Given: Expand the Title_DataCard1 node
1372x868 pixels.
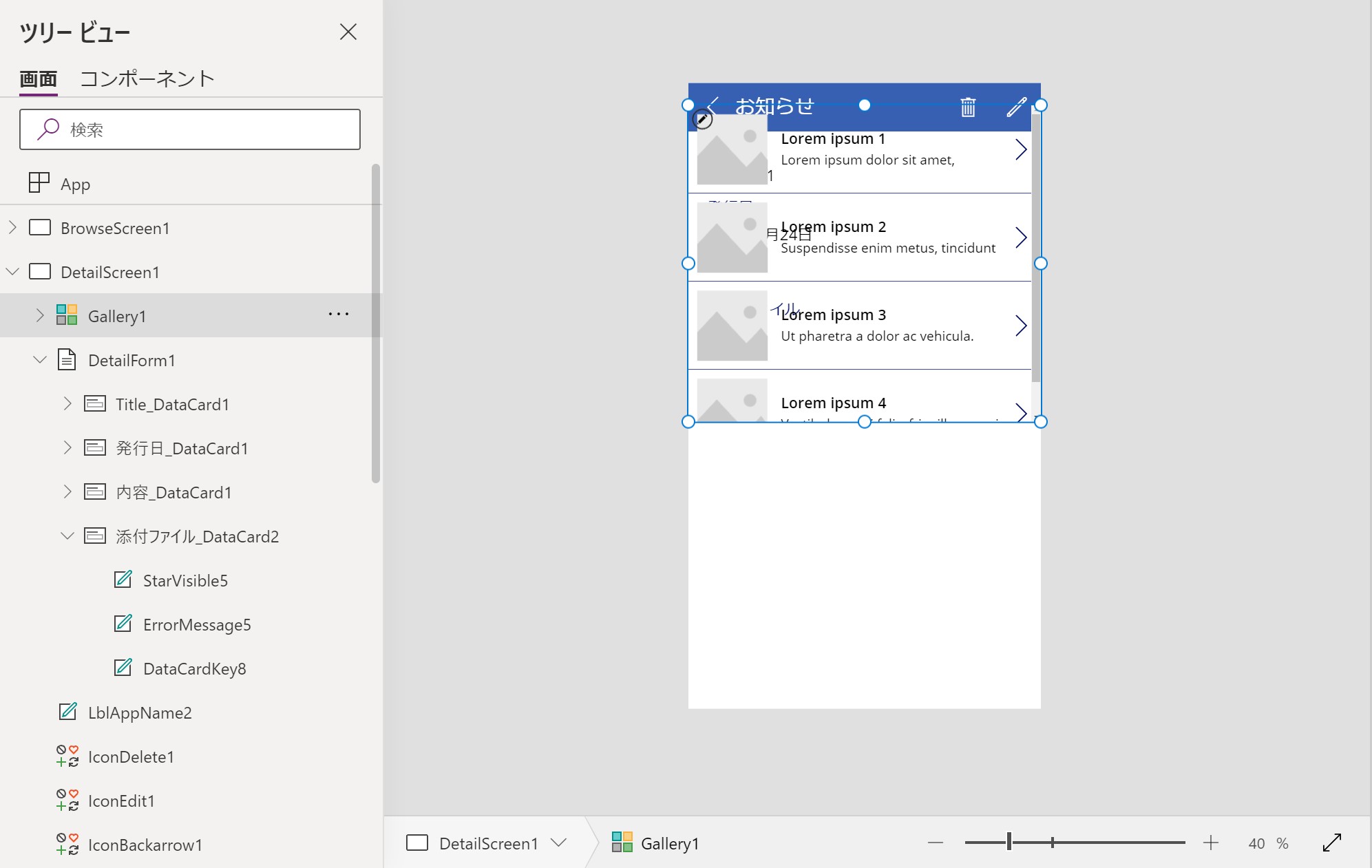Looking at the screenshot, I should pos(67,403).
